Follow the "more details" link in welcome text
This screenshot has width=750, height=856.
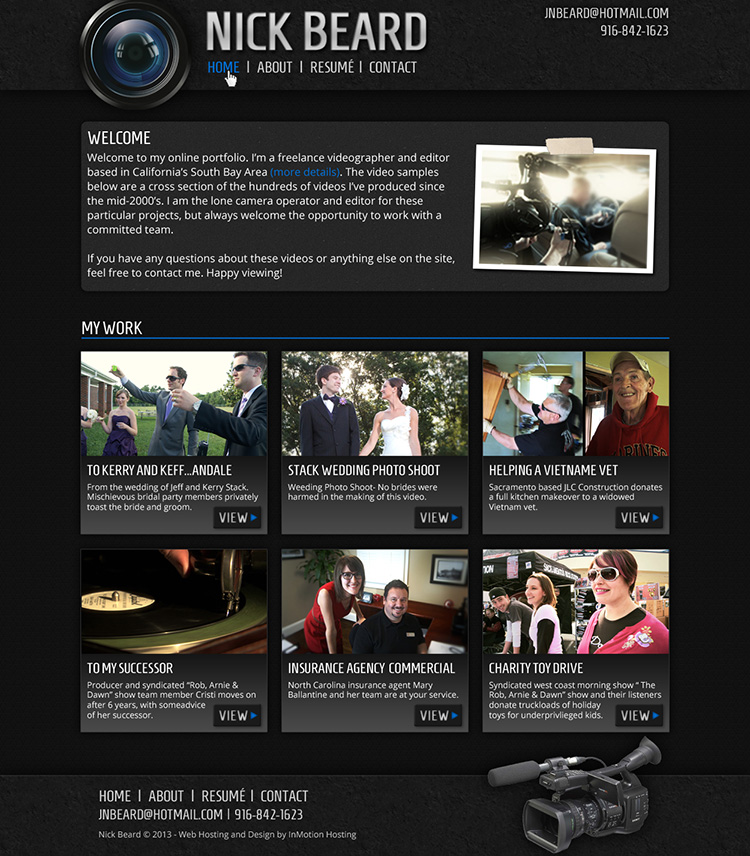[305, 172]
